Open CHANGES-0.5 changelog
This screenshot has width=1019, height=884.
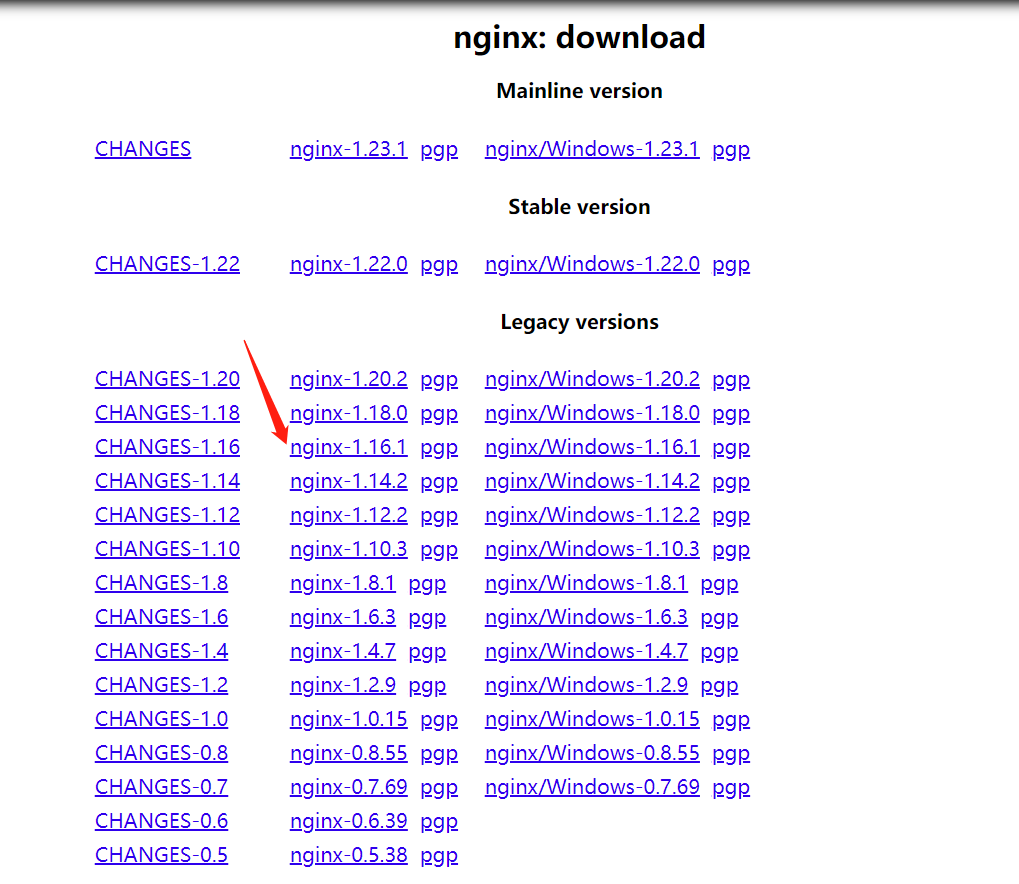point(161,854)
